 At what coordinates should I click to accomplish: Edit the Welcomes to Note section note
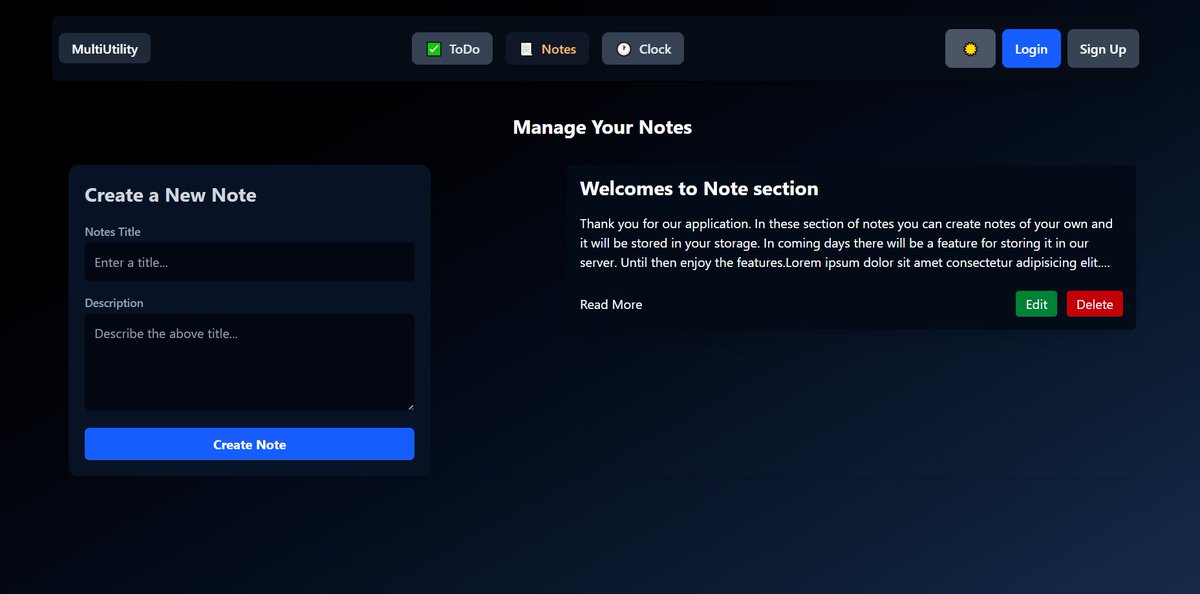coord(1036,304)
